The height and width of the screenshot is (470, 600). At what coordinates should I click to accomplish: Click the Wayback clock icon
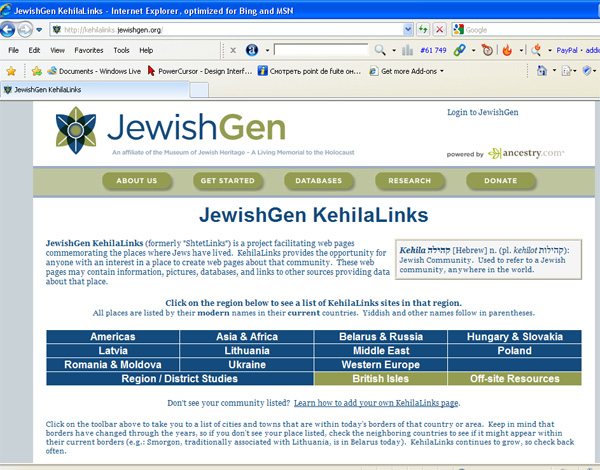point(487,50)
